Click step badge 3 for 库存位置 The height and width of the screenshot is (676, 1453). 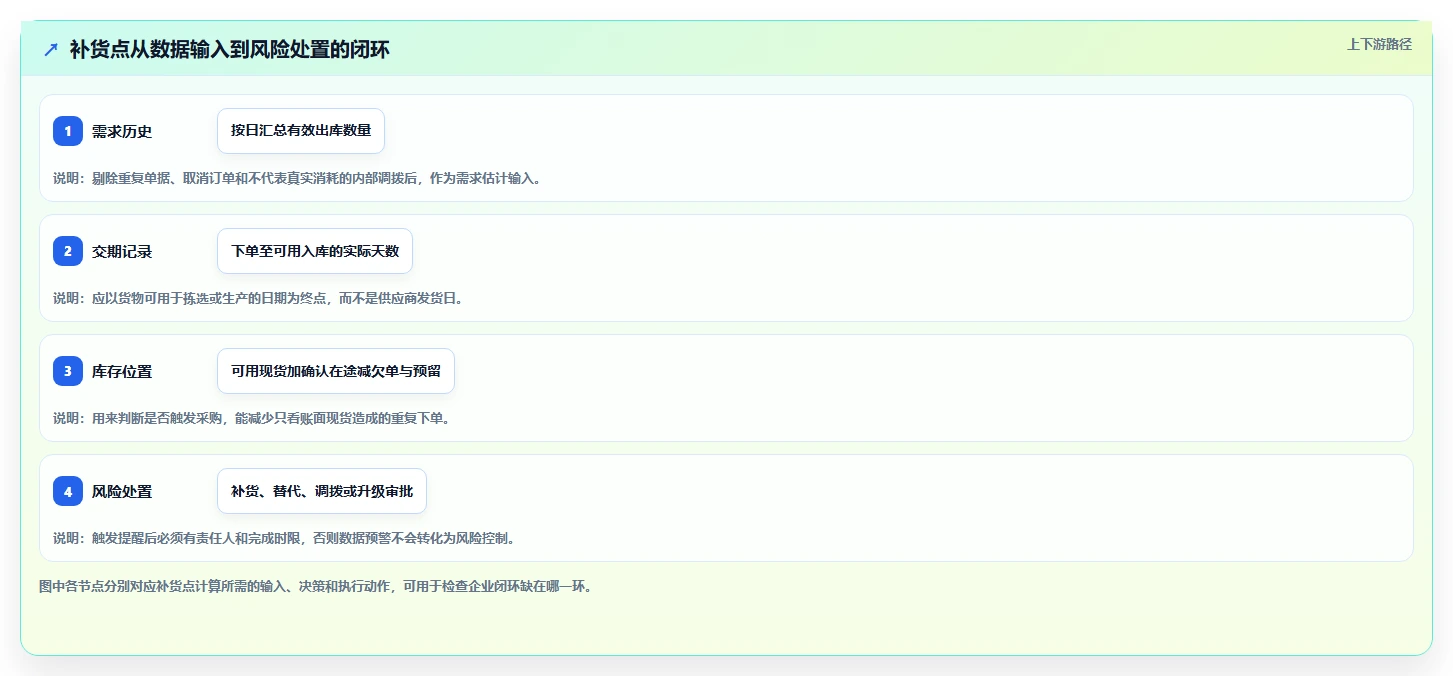[x=68, y=371]
